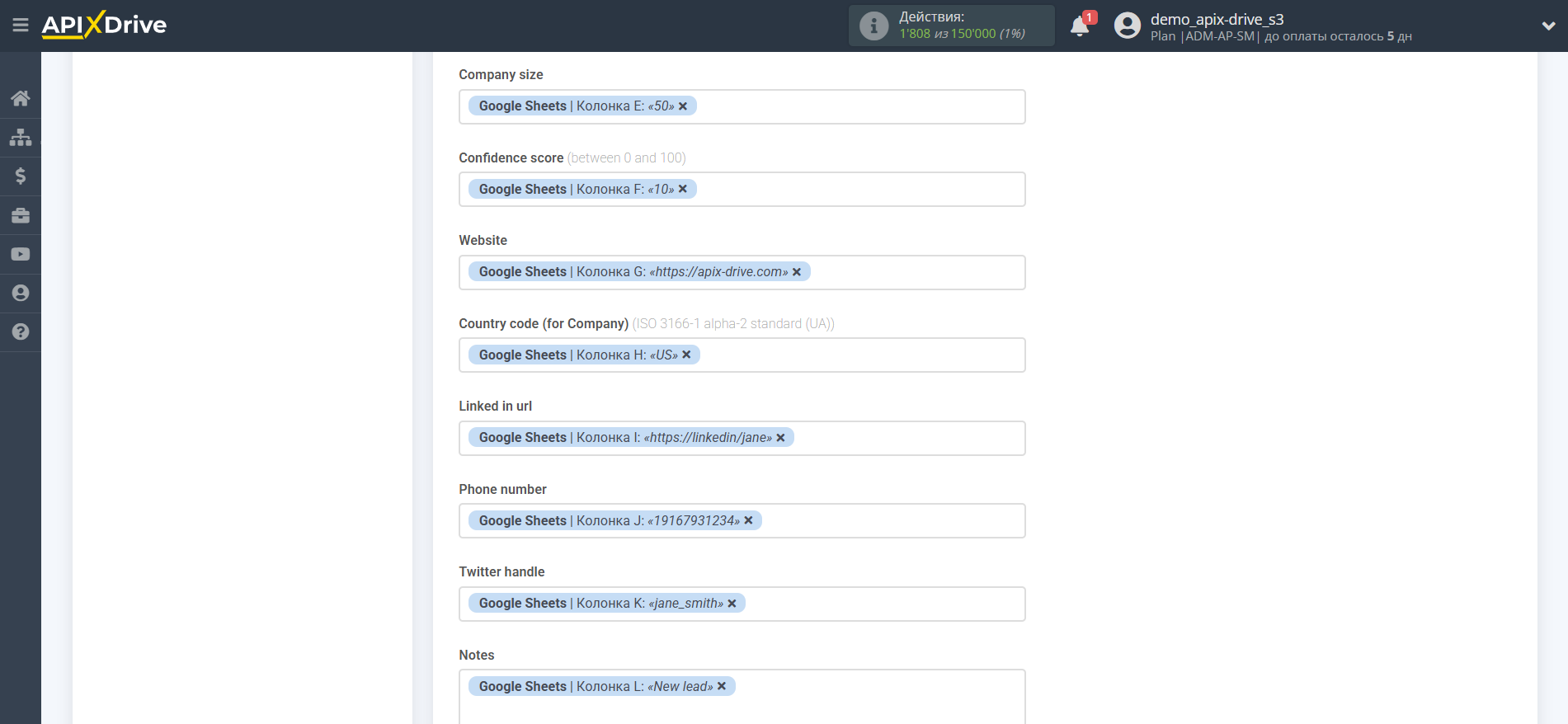This screenshot has height=724, width=1568.
Task: Remove the Колонка K jane_smith tag
Action: pyautogui.click(x=732, y=604)
